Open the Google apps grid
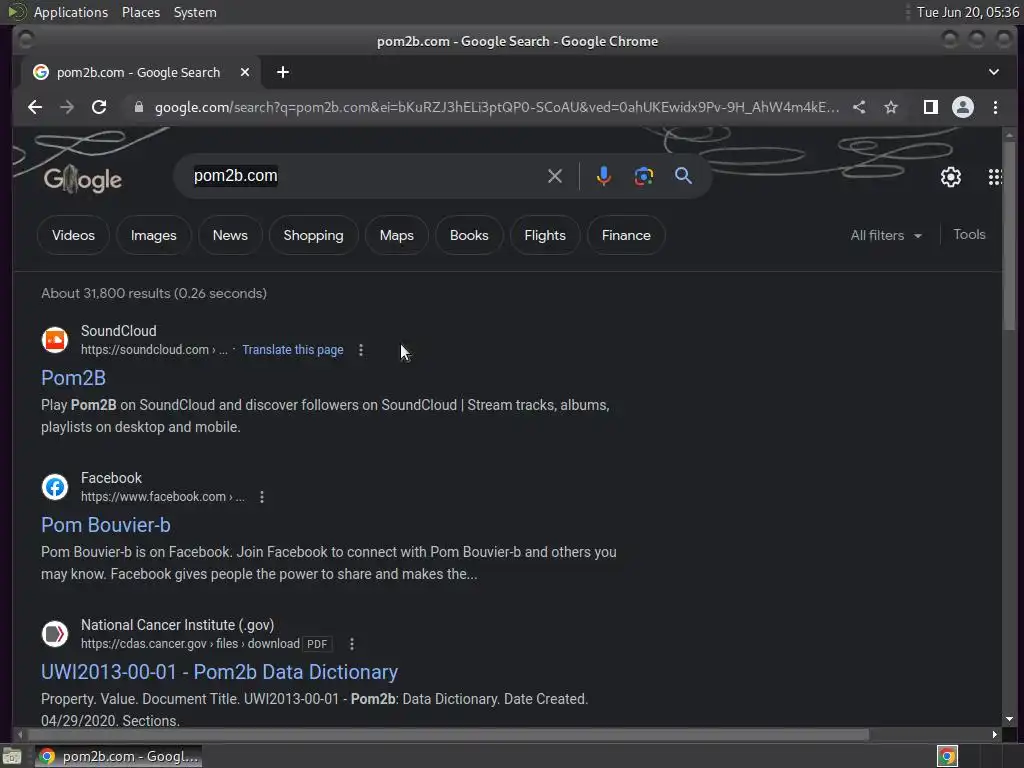Image resolution: width=1024 pixels, height=768 pixels. tap(995, 177)
